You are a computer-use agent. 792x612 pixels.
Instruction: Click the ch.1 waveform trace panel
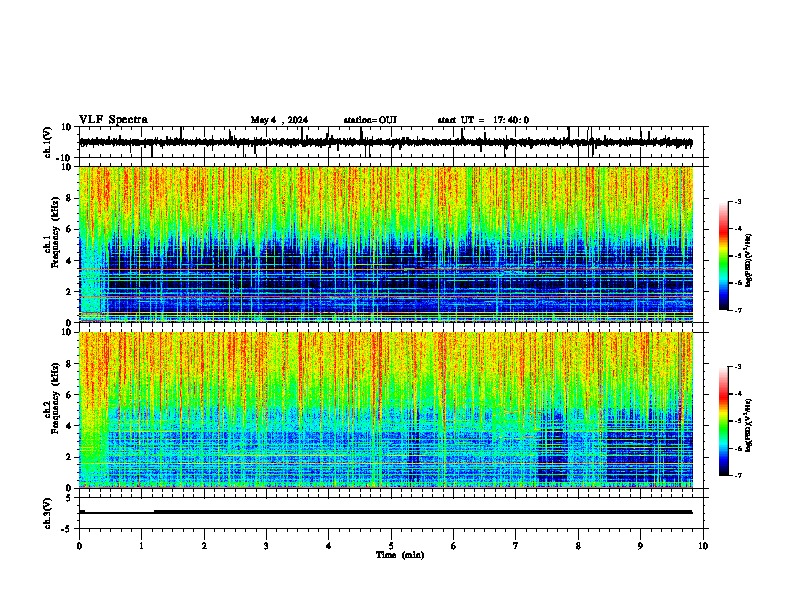coord(391,142)
